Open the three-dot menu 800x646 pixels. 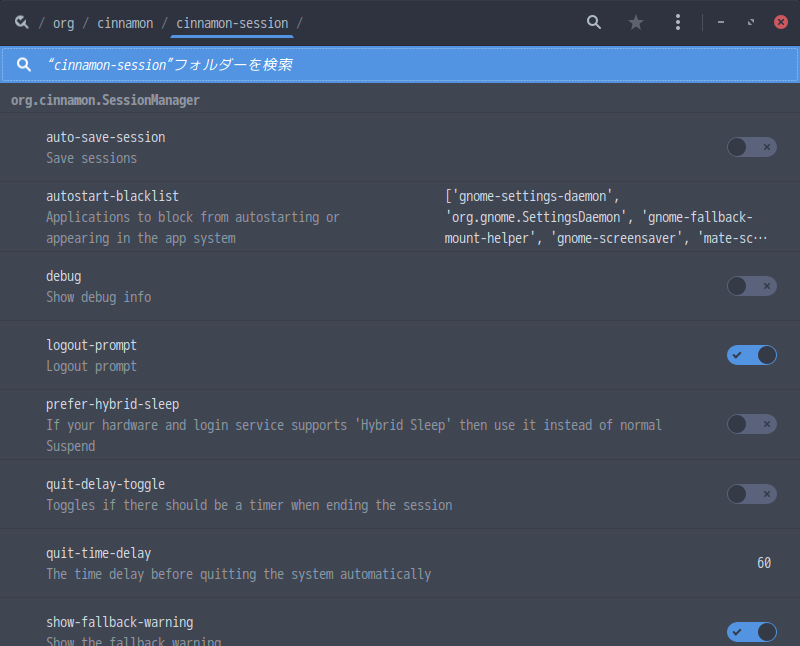coord(678,22)
